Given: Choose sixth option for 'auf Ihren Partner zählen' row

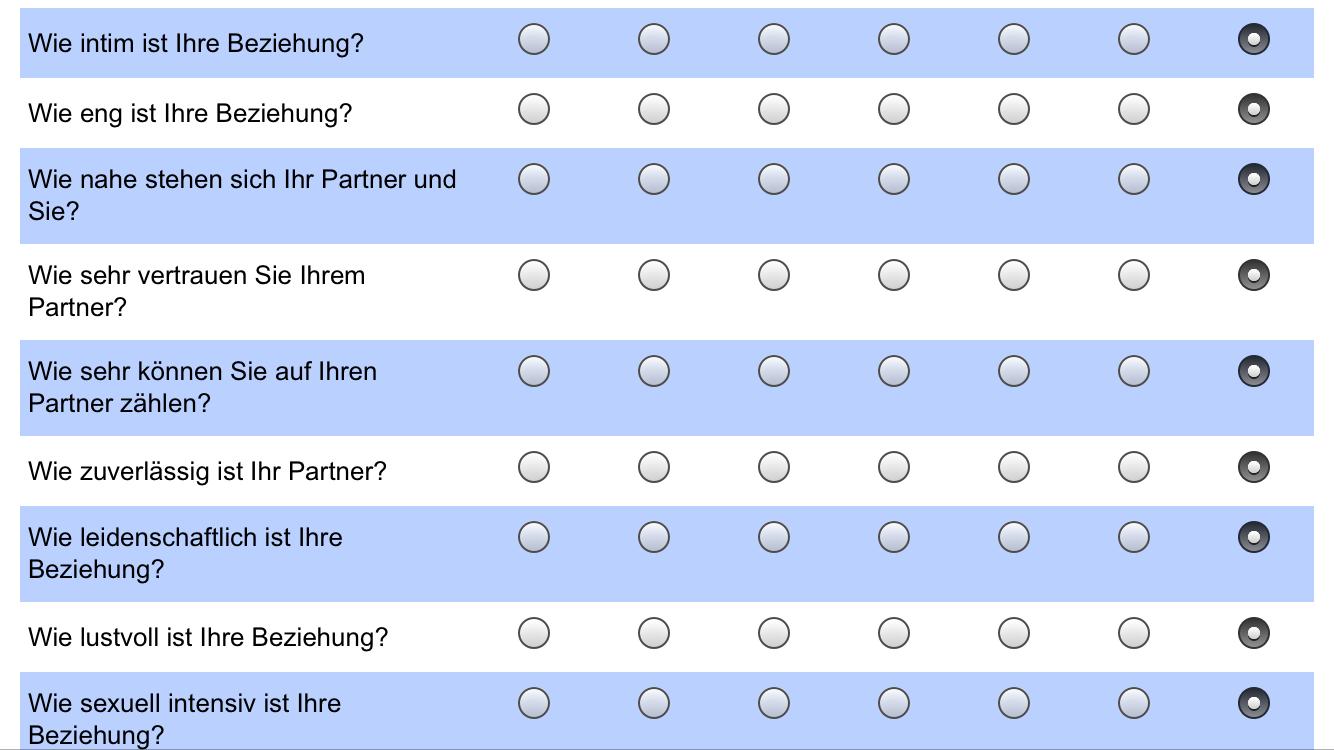Looking at the screenshot, I should coord(1134,371).
